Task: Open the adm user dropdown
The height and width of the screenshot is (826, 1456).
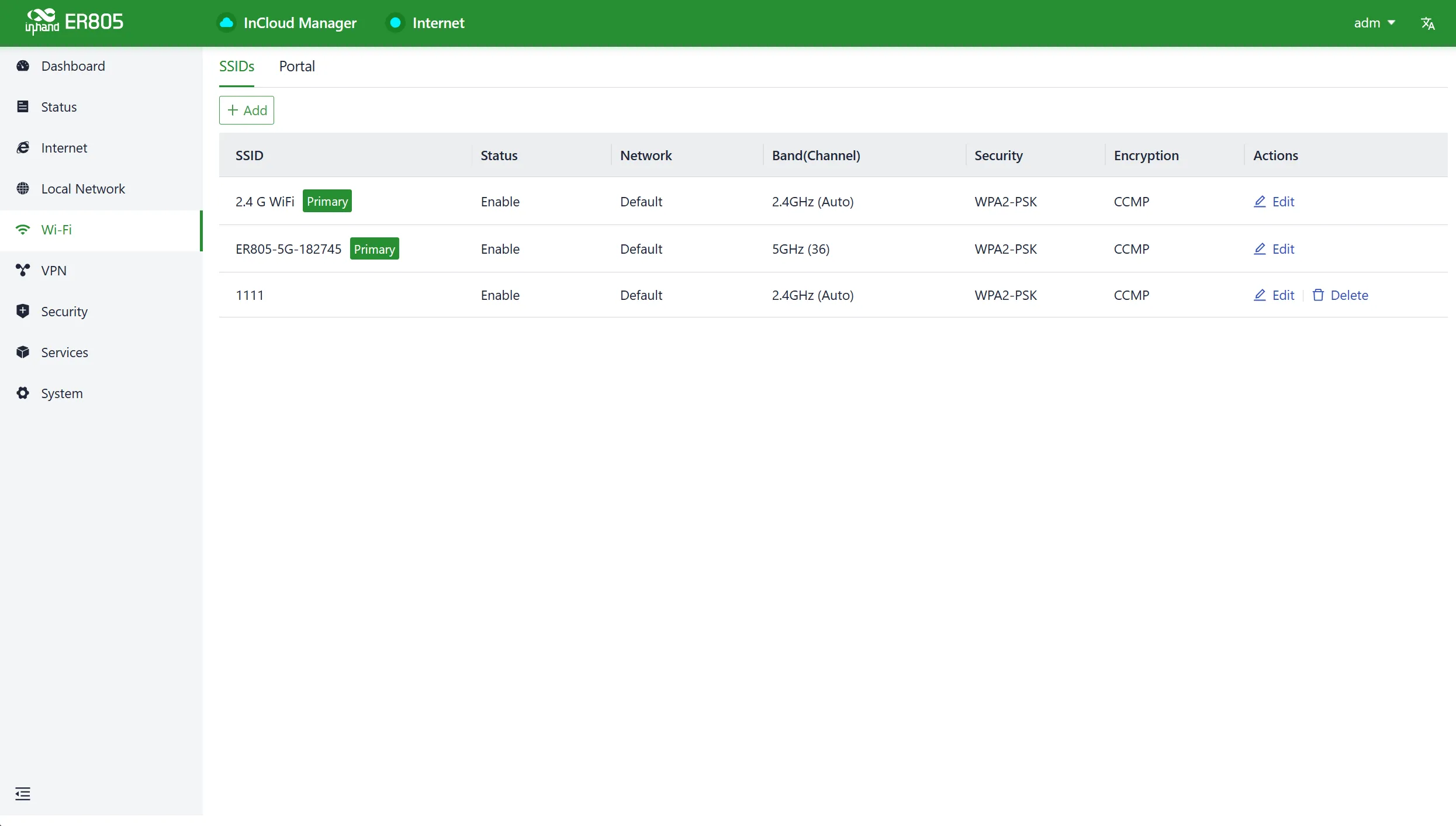Action: point(1375,23)
